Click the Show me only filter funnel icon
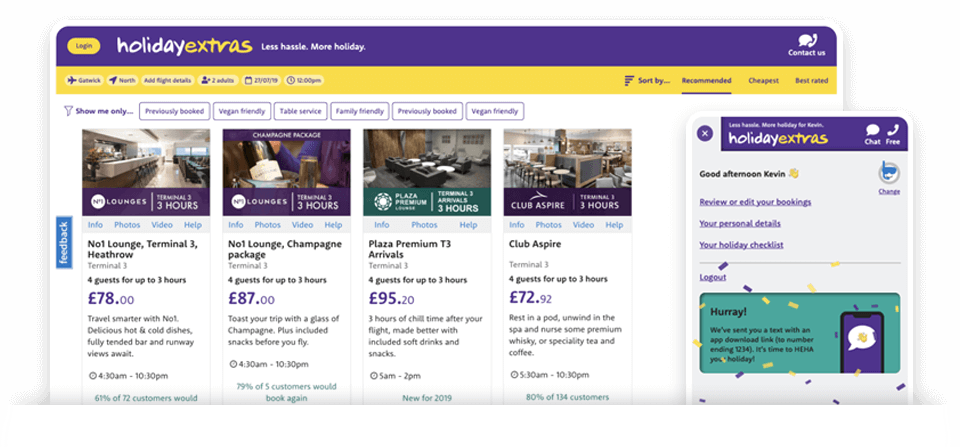 [68, 111]
